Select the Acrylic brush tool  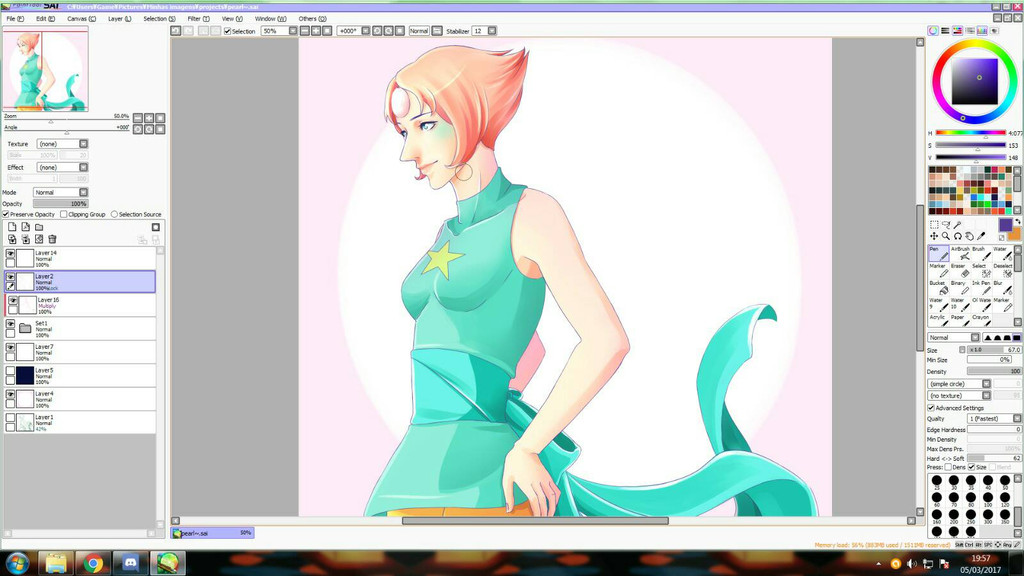(938, 321)
